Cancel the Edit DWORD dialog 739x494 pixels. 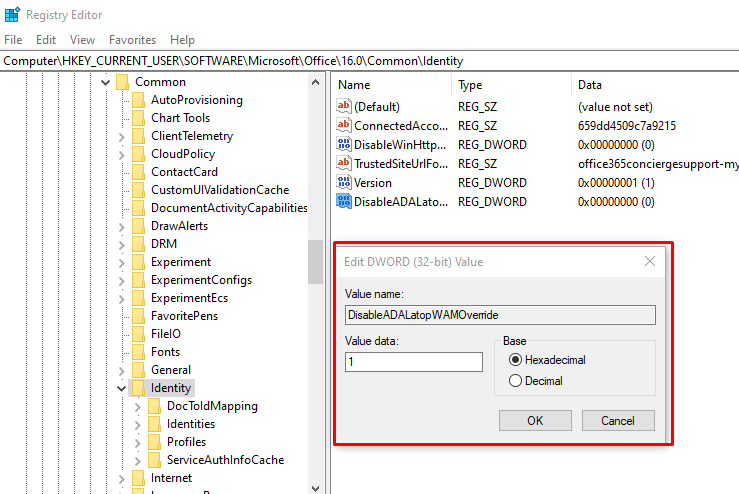point(618,420)
